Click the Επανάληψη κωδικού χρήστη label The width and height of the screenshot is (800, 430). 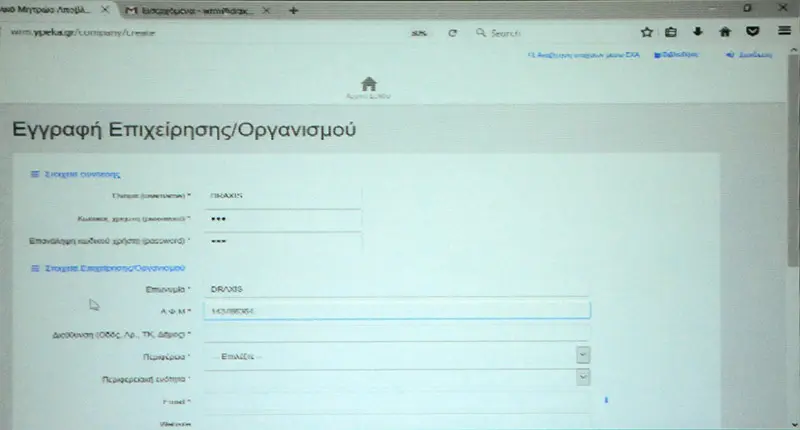[110, 241]
